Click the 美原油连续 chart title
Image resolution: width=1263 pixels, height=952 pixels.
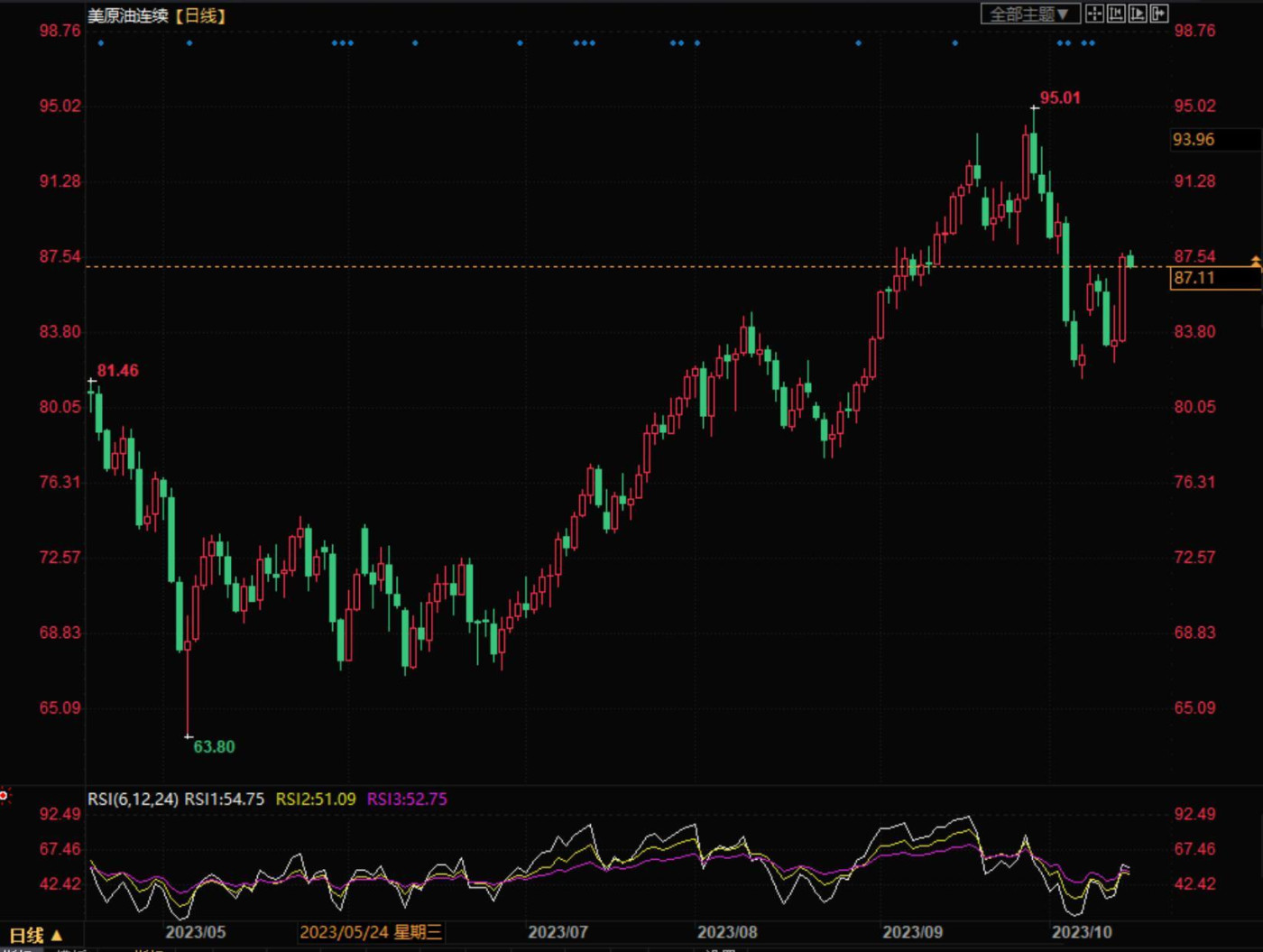tap(127, 15)
